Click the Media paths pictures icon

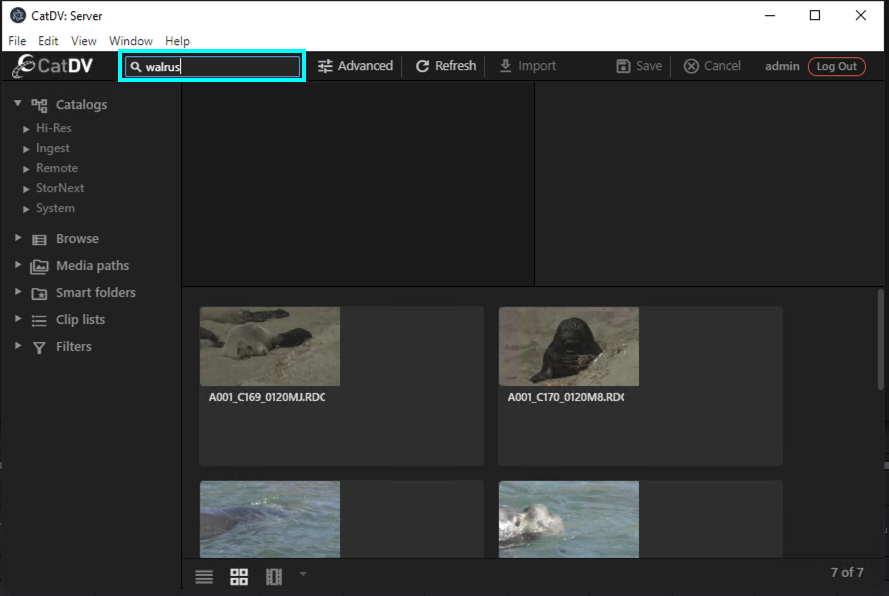pos(39,266)
